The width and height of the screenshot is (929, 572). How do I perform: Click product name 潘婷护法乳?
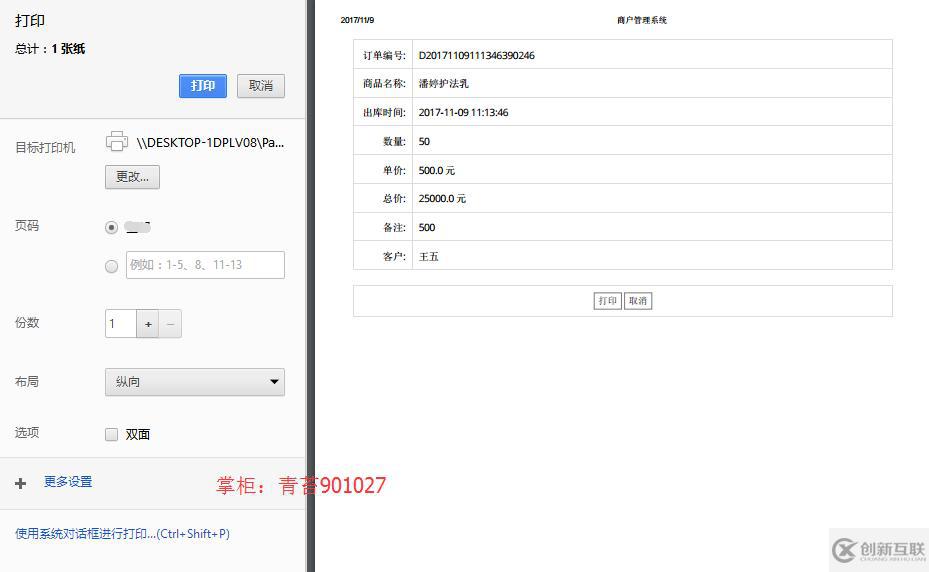[444, 84]
